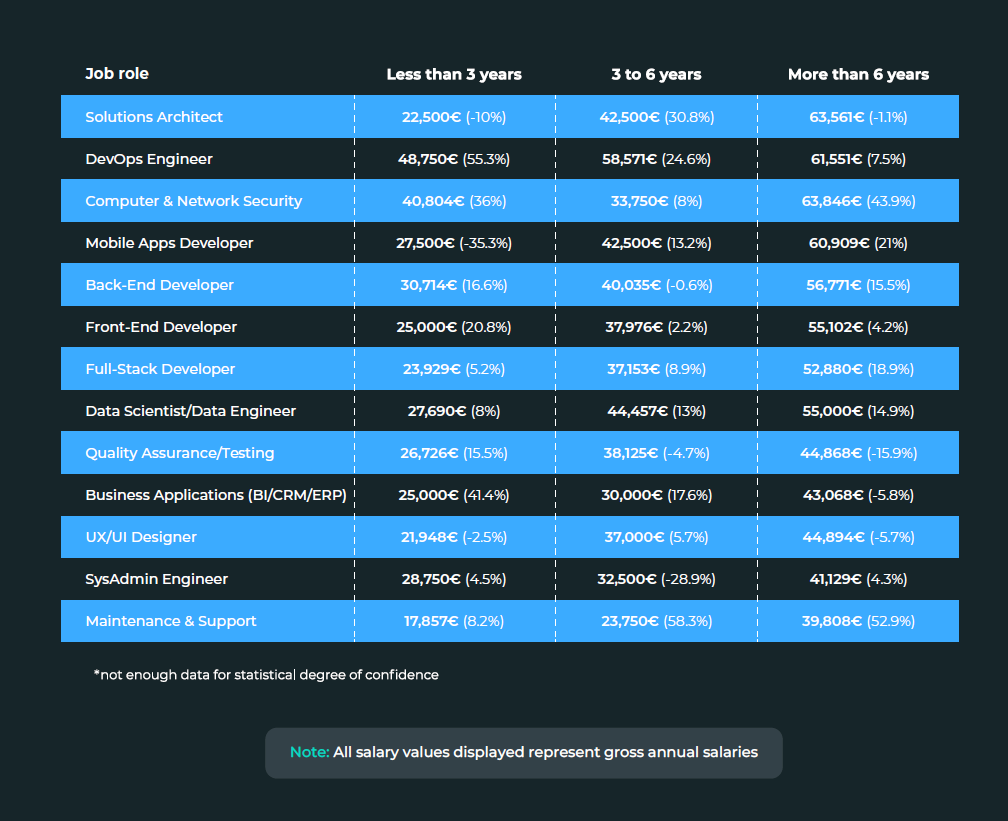Click the 27,690€ (8%) cell
1008x821 pixels.
tap(454, 411)
